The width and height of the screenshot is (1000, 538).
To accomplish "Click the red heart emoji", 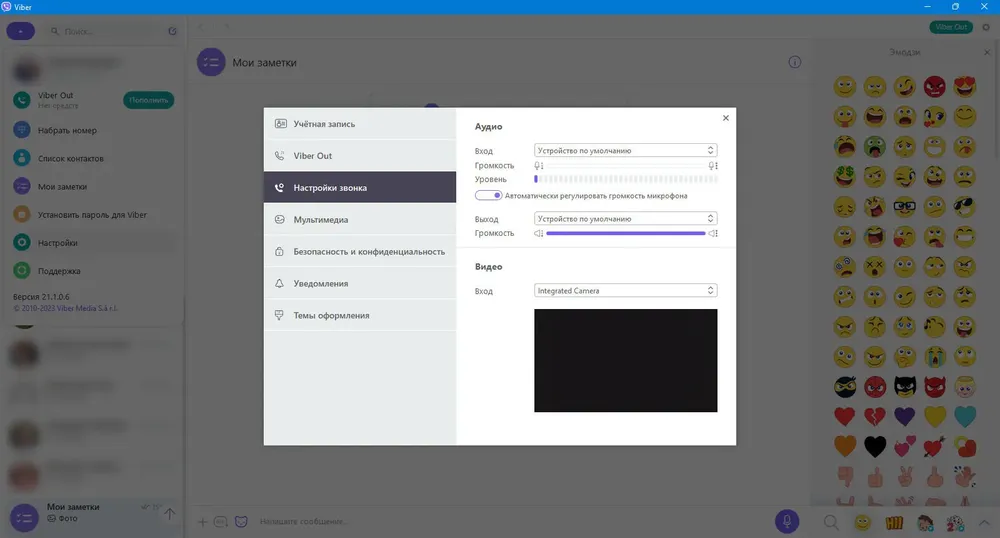I will [844, 416].
